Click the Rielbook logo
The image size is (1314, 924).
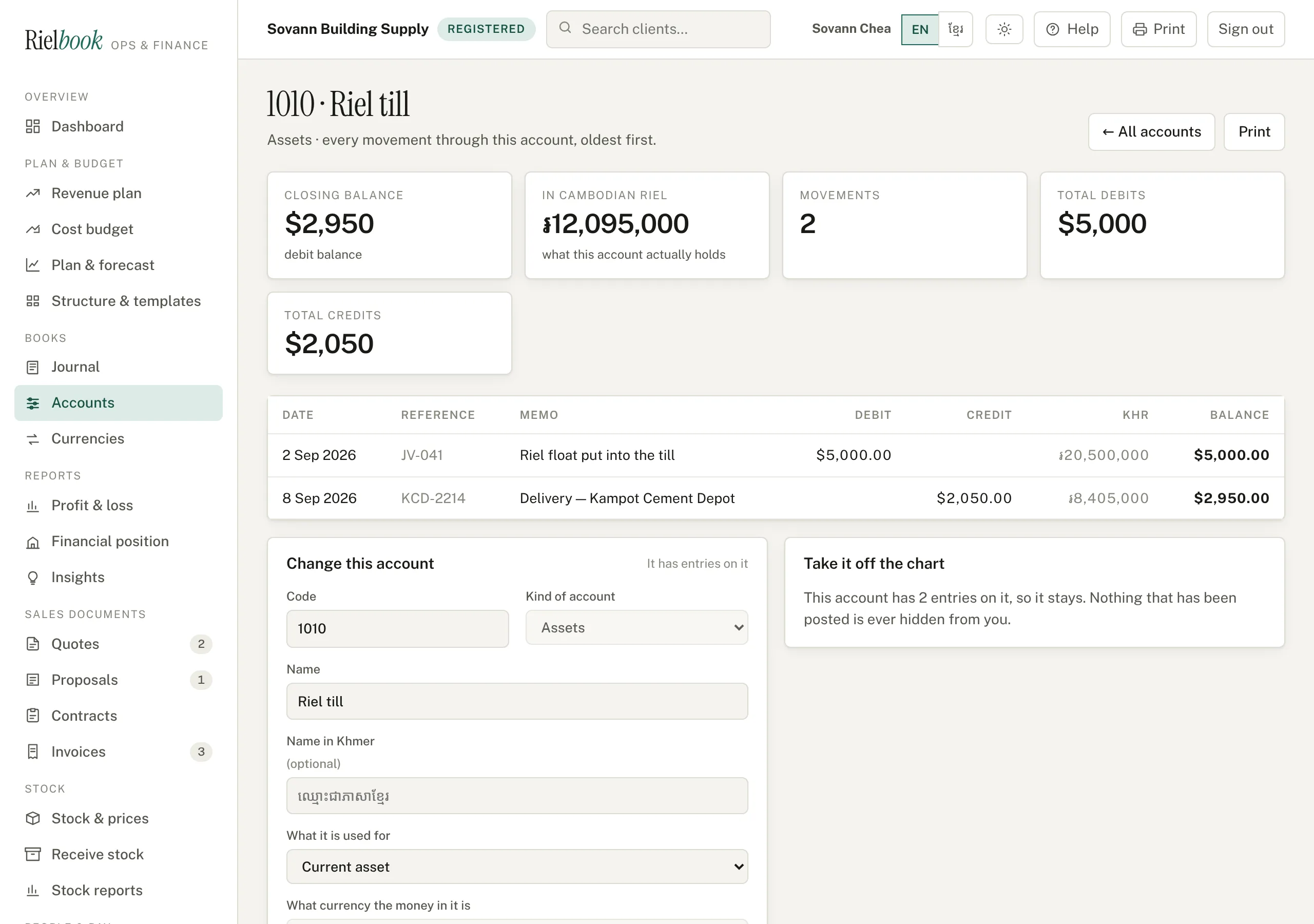tap(64, 40)
